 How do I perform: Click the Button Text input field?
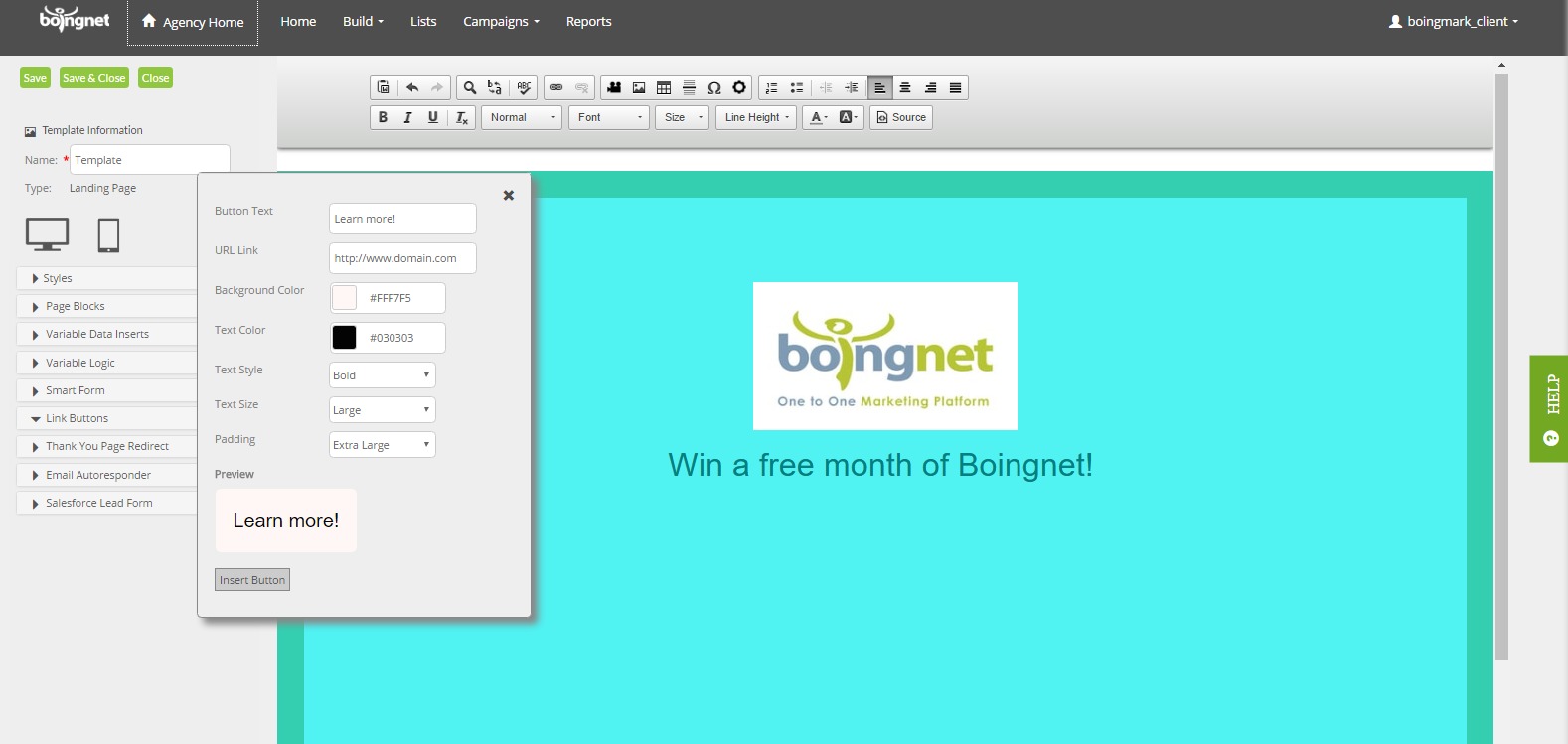(402, 219)
